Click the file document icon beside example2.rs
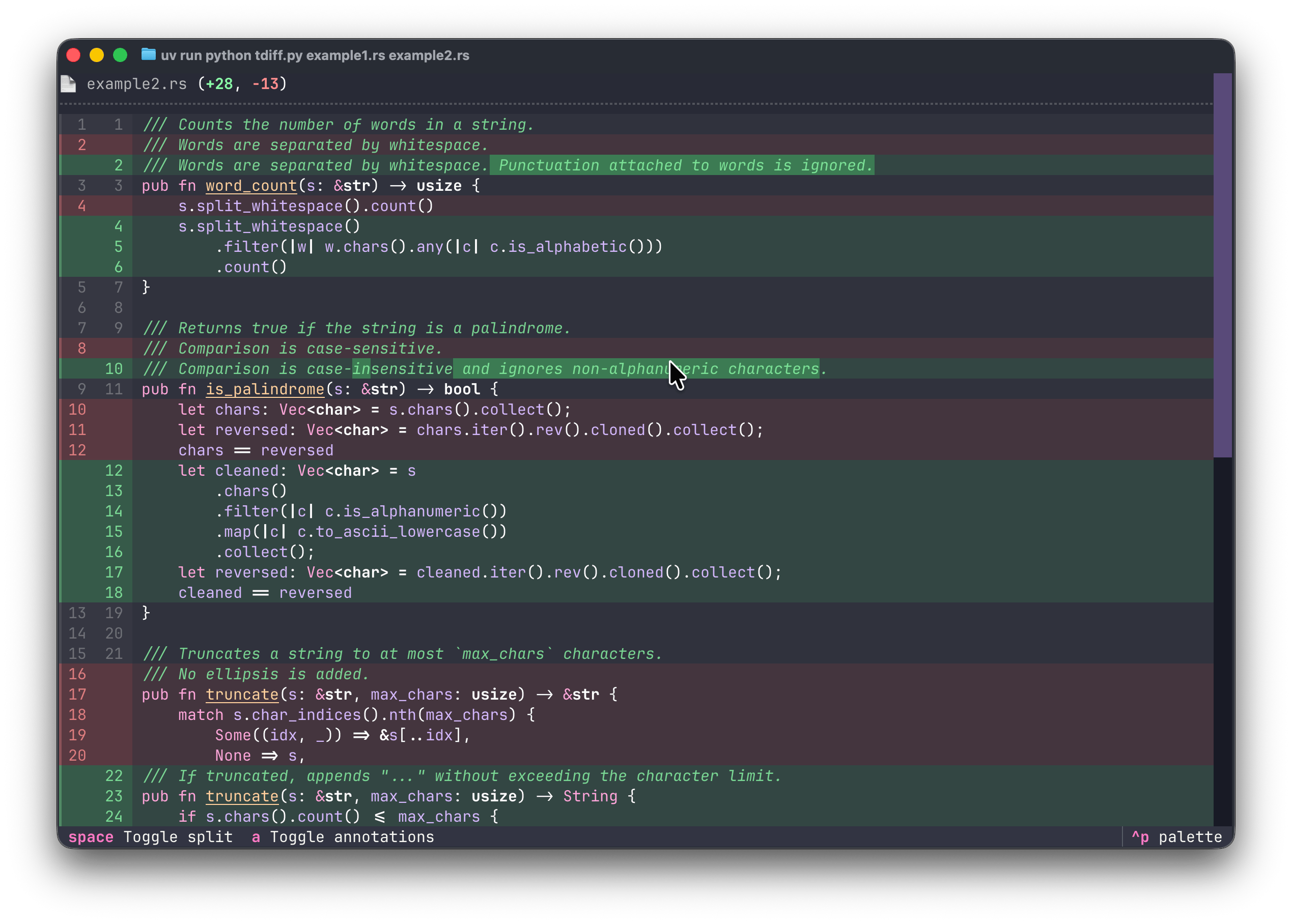The image size is (1292, 924). click(x=68, y=83)
